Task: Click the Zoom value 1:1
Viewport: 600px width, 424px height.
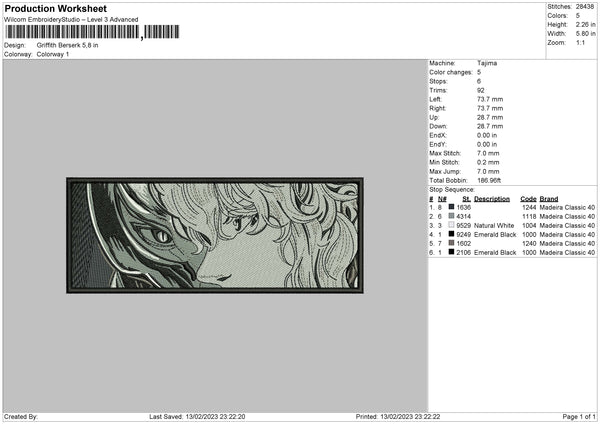Action: click(580, 42)
